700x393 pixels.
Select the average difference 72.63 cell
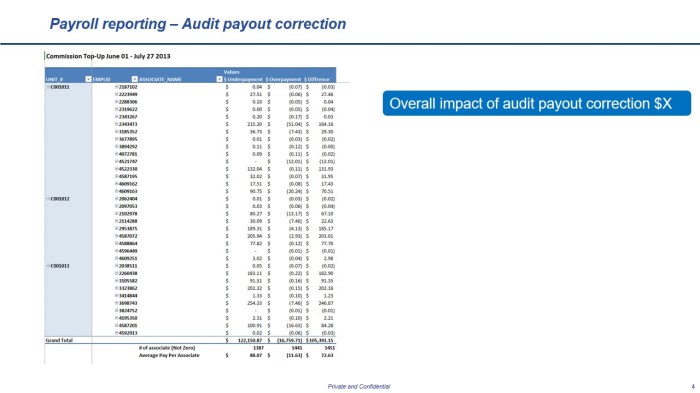click(327, 355)
